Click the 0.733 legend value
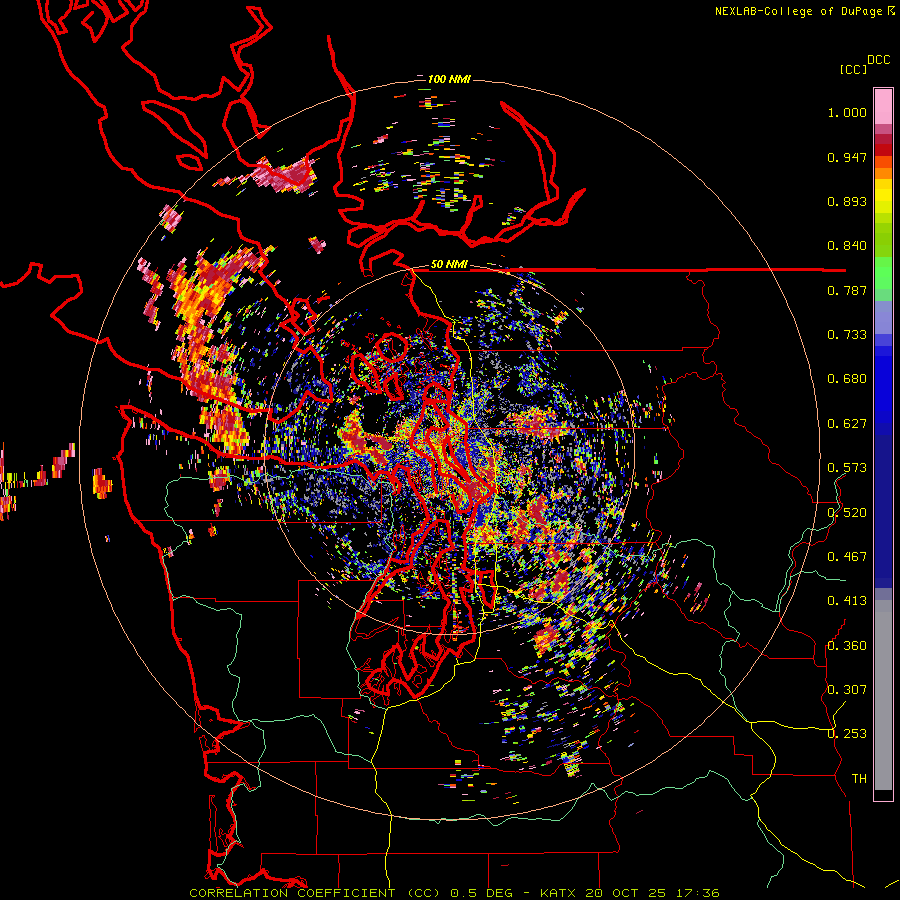The height and width of the screenshot is (900, 900). (x=847, y=335)
